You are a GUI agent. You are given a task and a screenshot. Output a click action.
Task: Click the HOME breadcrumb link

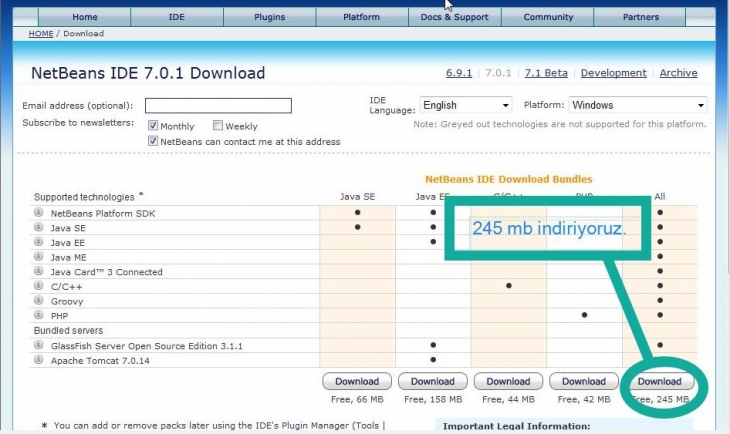[41, 34]
